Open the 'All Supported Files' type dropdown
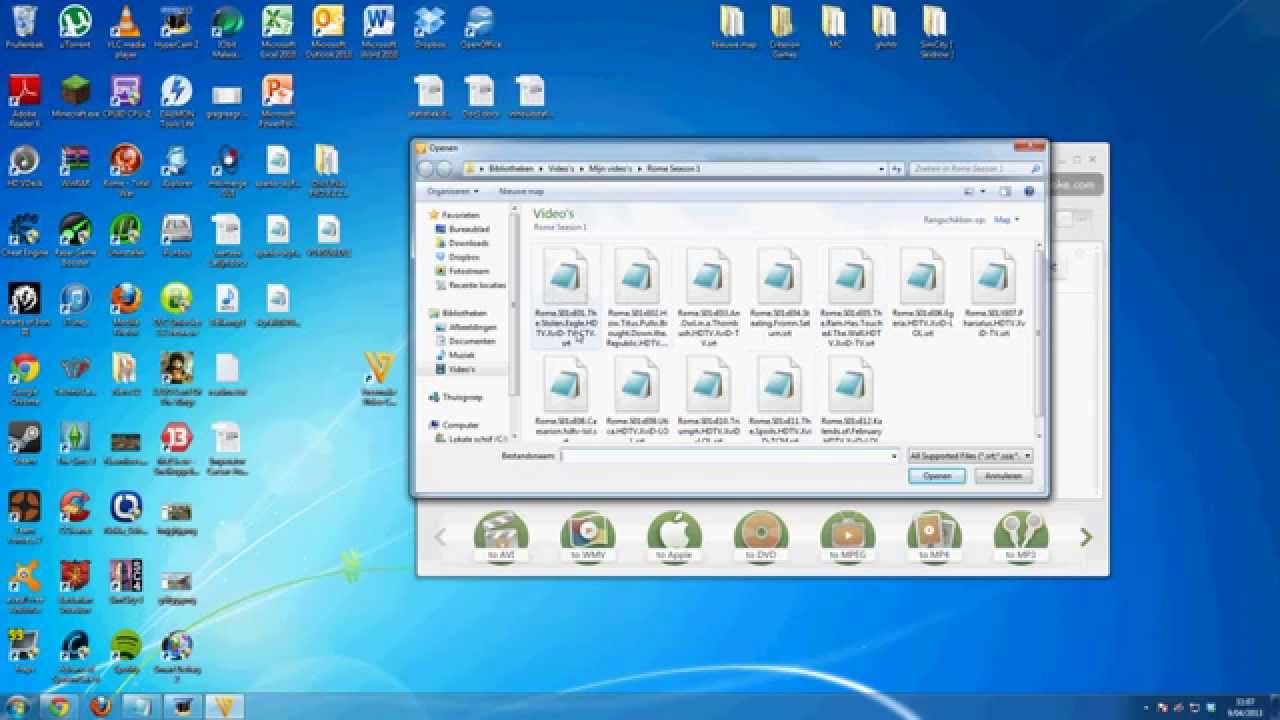This screenshot has height=720, width=1280. [x=969, y=456]
